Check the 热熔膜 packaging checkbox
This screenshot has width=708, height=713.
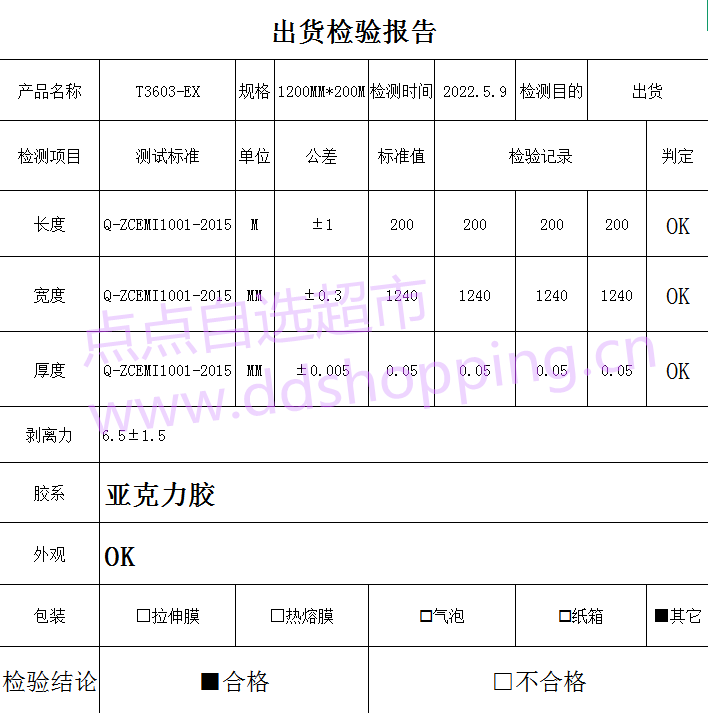(x=277, y=616)
